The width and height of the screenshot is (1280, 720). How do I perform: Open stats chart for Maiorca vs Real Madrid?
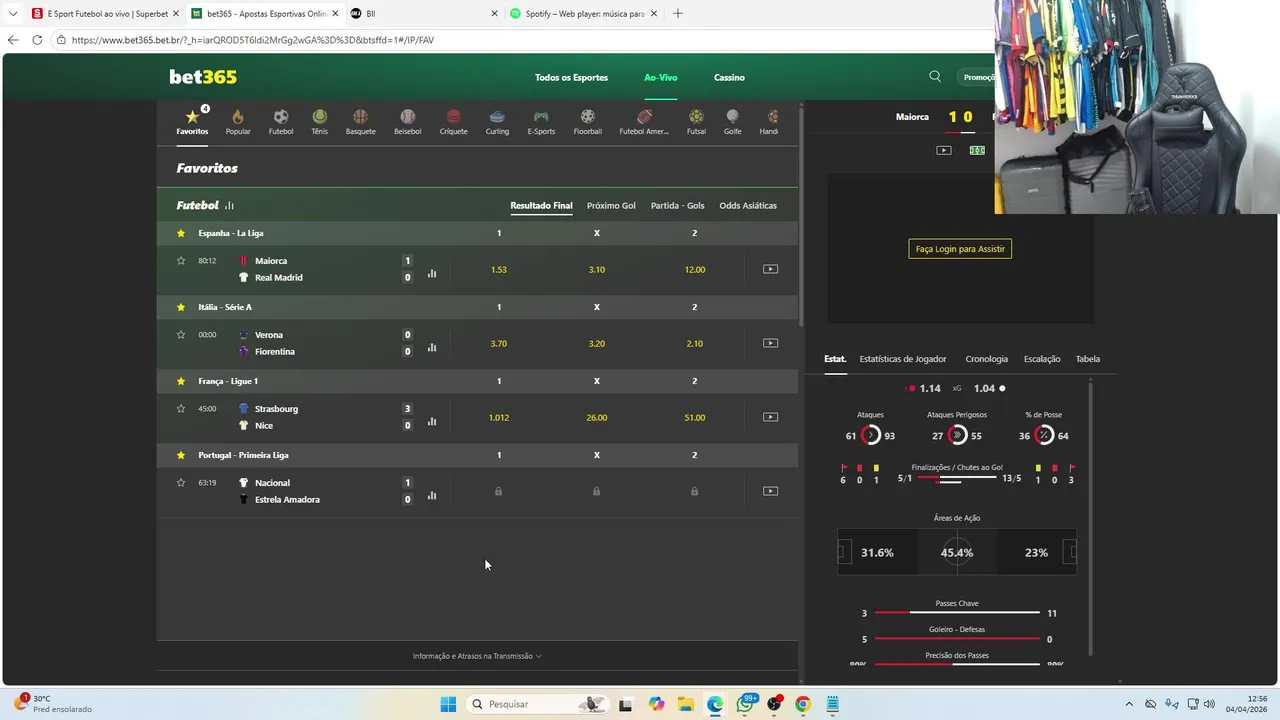point(432,273)
